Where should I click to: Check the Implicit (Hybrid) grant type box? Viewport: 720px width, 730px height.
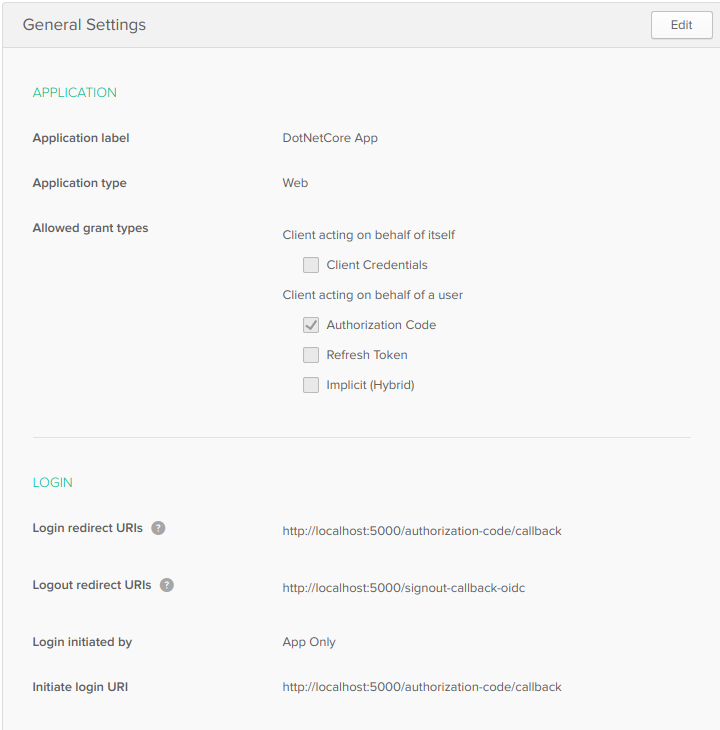[x=311, y=385]
